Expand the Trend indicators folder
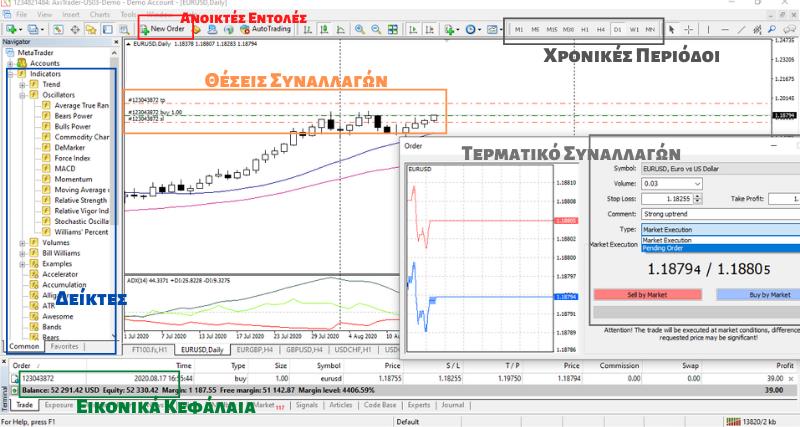800x427 pixels. click(22, 85)
